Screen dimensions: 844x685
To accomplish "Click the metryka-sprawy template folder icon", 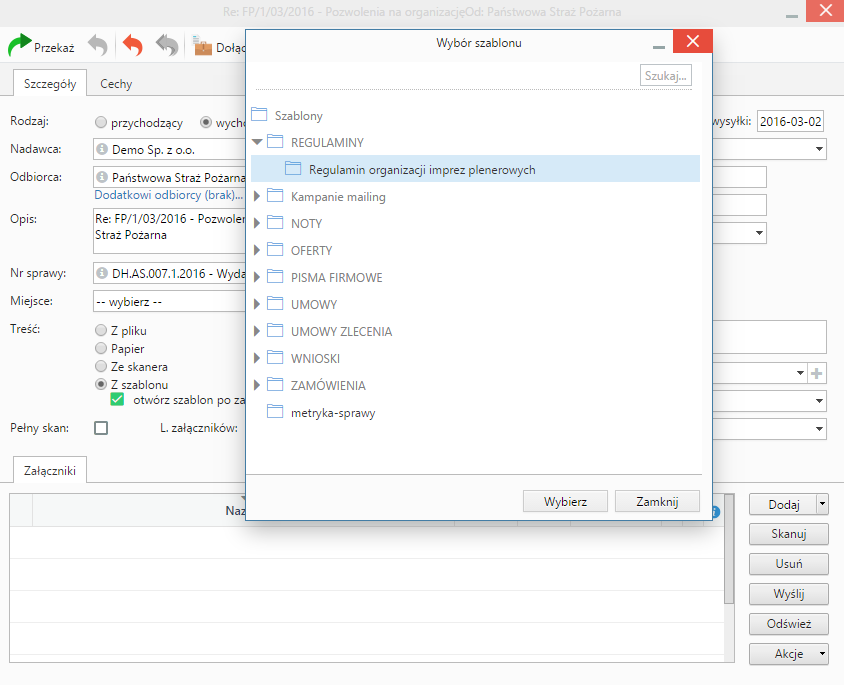I will (275, 412).
